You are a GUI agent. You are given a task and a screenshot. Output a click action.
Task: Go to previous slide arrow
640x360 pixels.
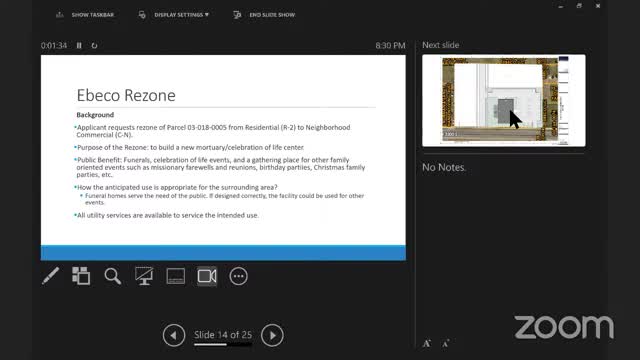tap(174, 335)
